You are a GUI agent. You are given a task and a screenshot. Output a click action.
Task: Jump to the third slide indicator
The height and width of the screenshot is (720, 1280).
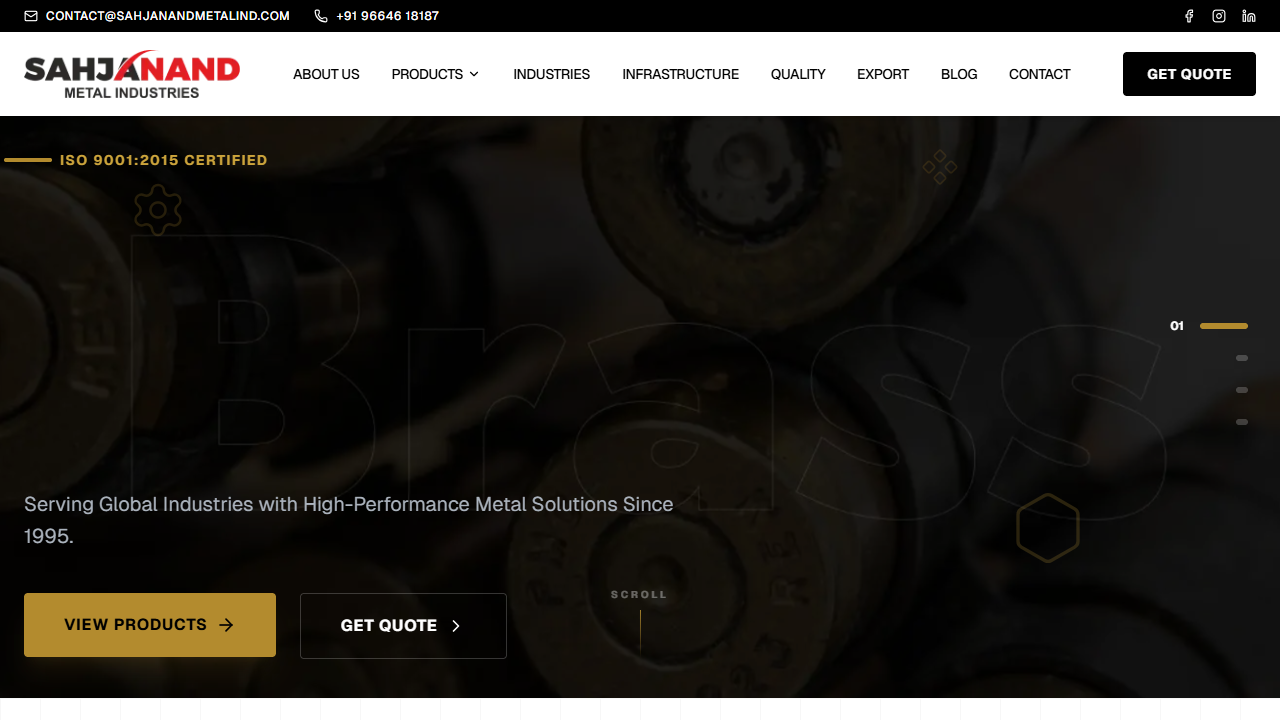pyautogui.click(x=1242, y=390)
